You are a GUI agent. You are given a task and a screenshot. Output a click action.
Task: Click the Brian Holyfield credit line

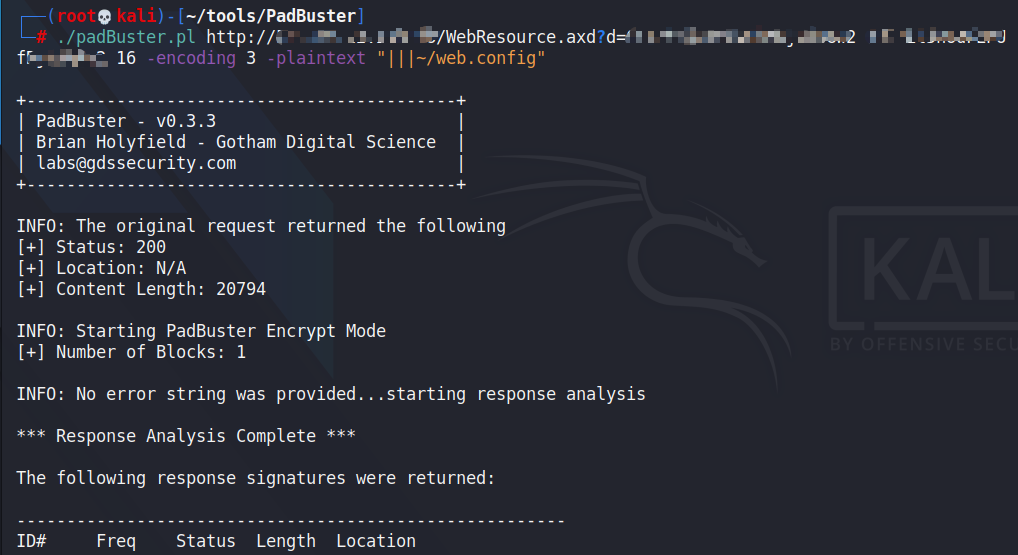click(x=236, y=142)
